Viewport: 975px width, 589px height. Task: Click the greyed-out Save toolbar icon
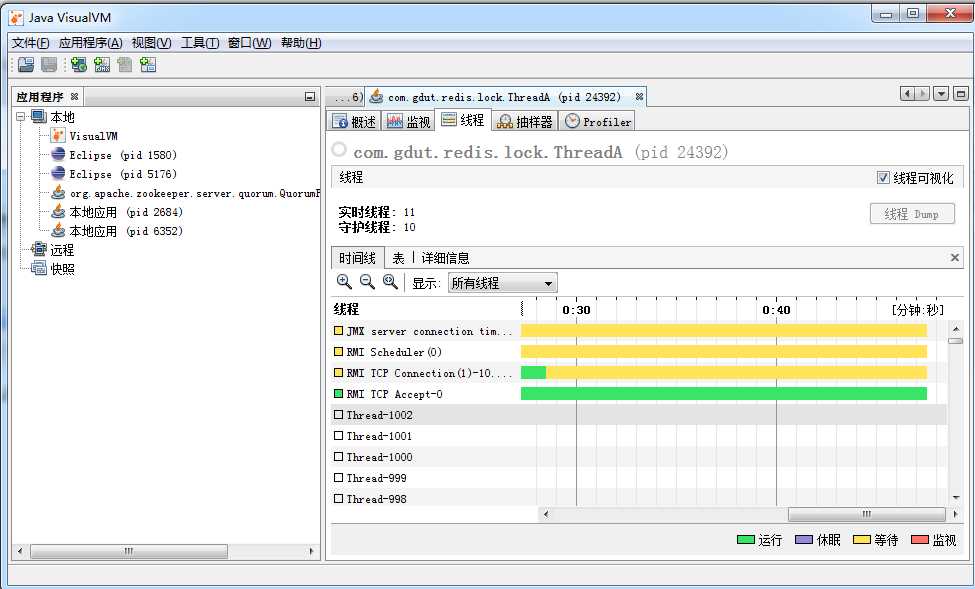pos(49,64)
